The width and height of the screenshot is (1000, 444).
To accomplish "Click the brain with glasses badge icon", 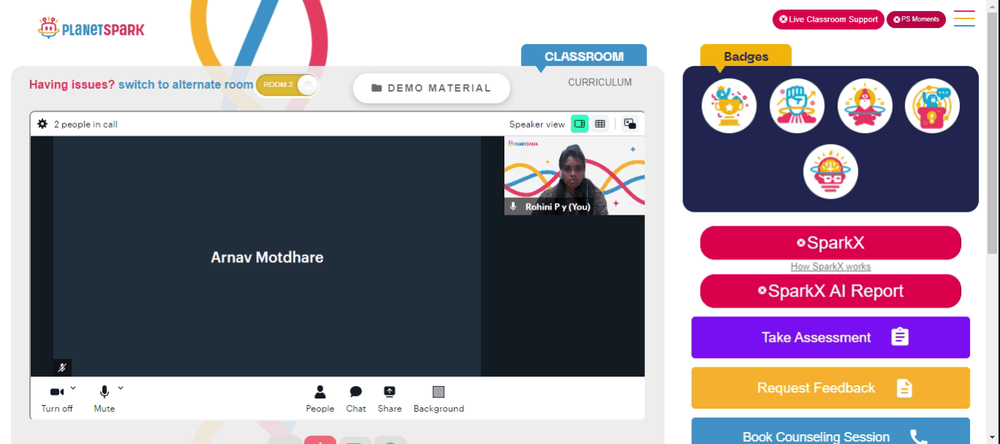I will (x=830, y=172).
